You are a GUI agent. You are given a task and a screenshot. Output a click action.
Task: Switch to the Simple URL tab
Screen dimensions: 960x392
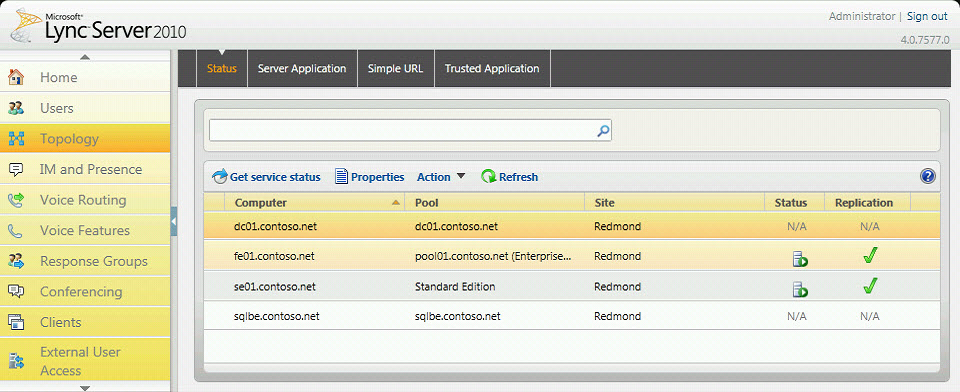[x=396, y=69]
